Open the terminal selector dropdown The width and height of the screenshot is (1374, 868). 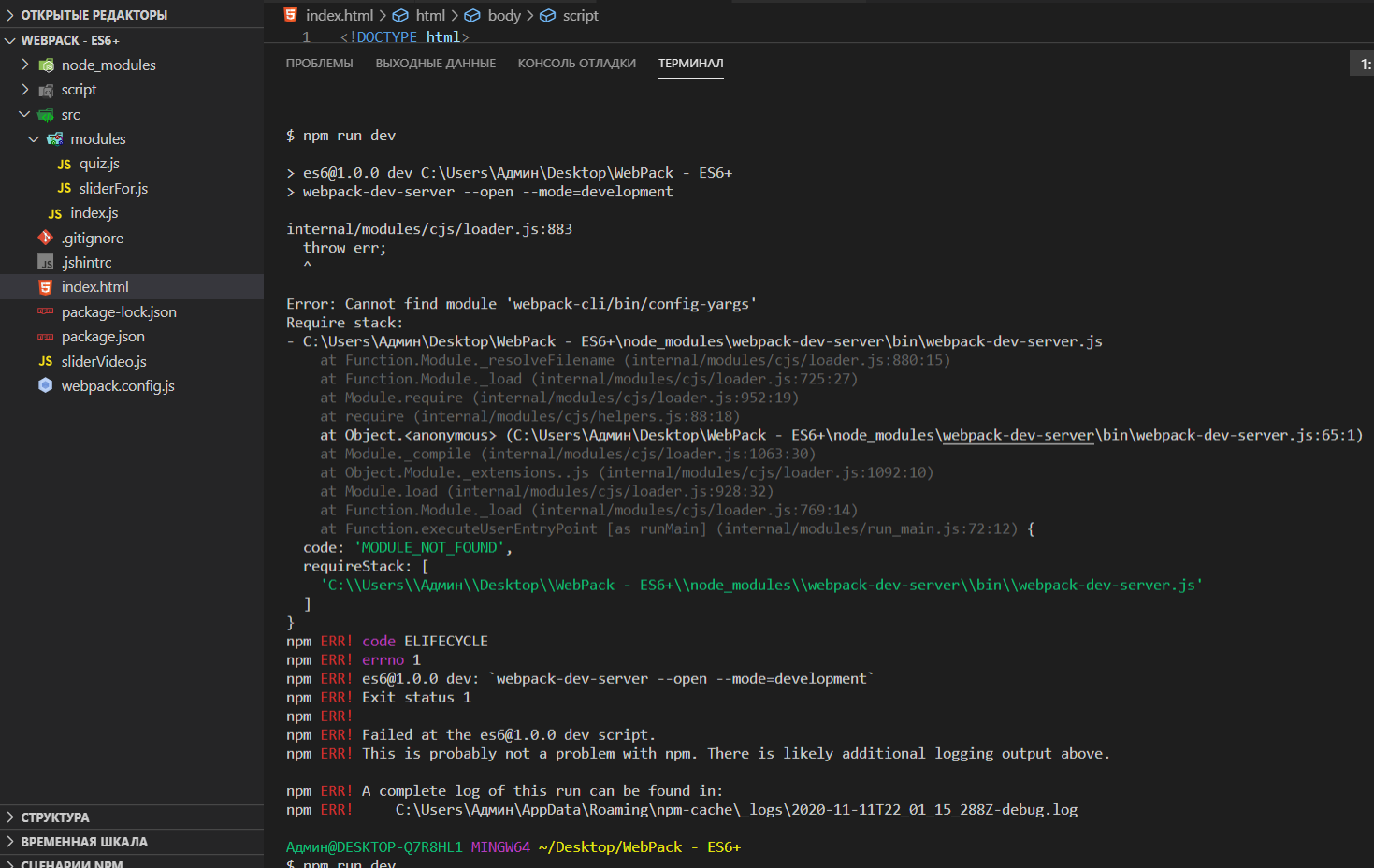pyautogui.click(x=1362, y=64)
